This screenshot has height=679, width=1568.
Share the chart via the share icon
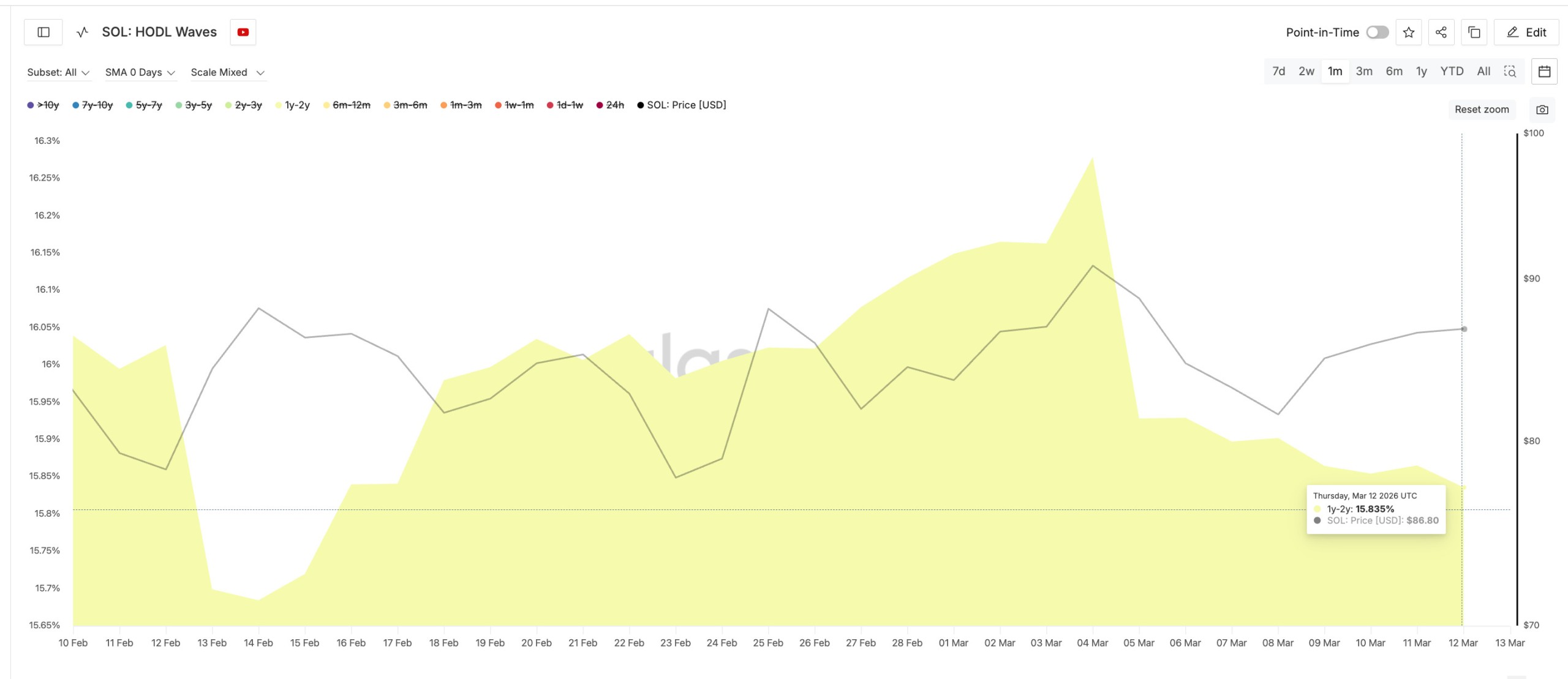1441,32
